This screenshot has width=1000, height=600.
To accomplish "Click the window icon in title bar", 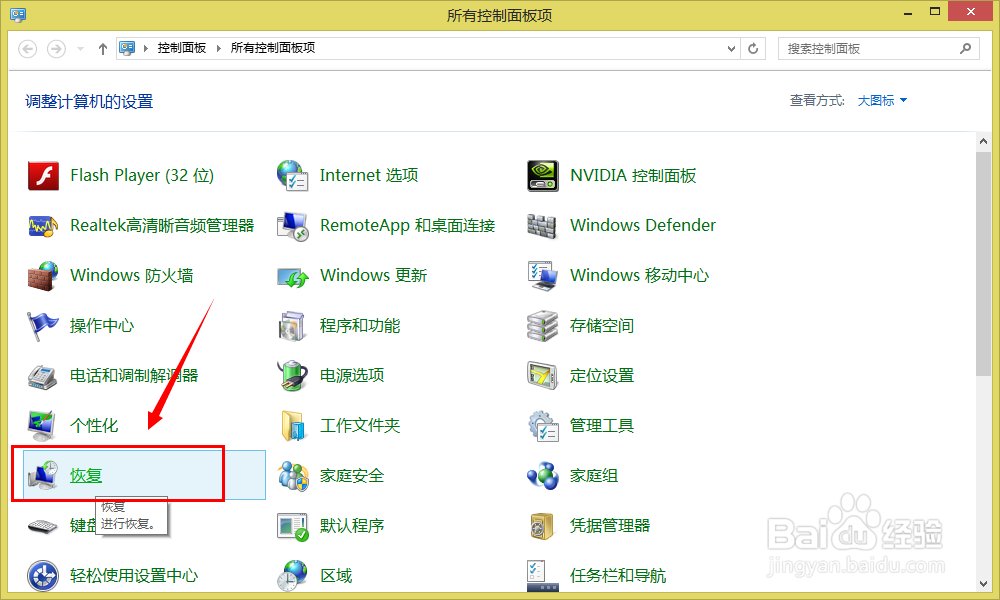I will click(x=18, y=14).
